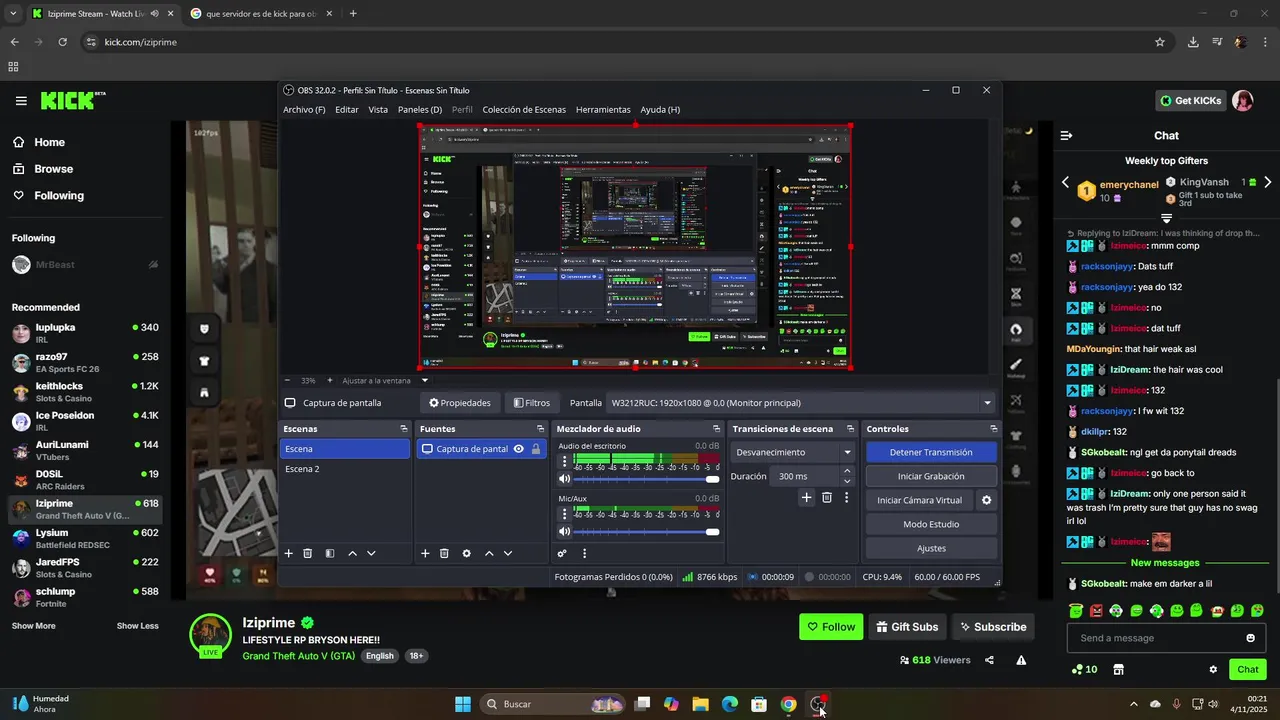1280x720 pixels.
Task: Open Colección de Escenas menu
Action: [524, 110]
